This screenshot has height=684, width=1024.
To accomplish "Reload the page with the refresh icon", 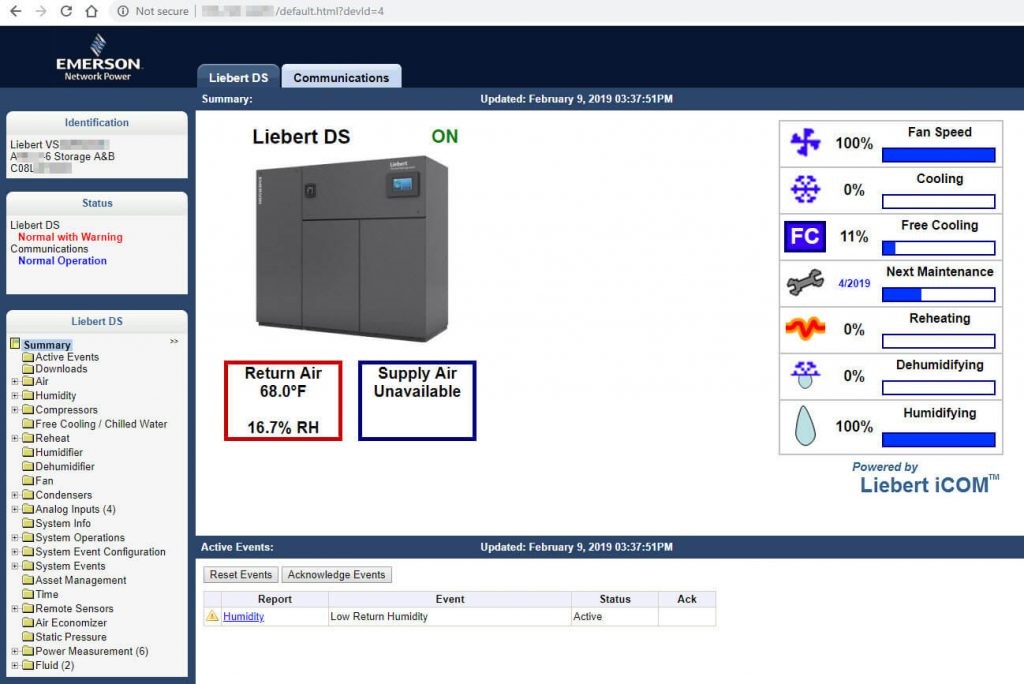I will (x=66, y=11).
